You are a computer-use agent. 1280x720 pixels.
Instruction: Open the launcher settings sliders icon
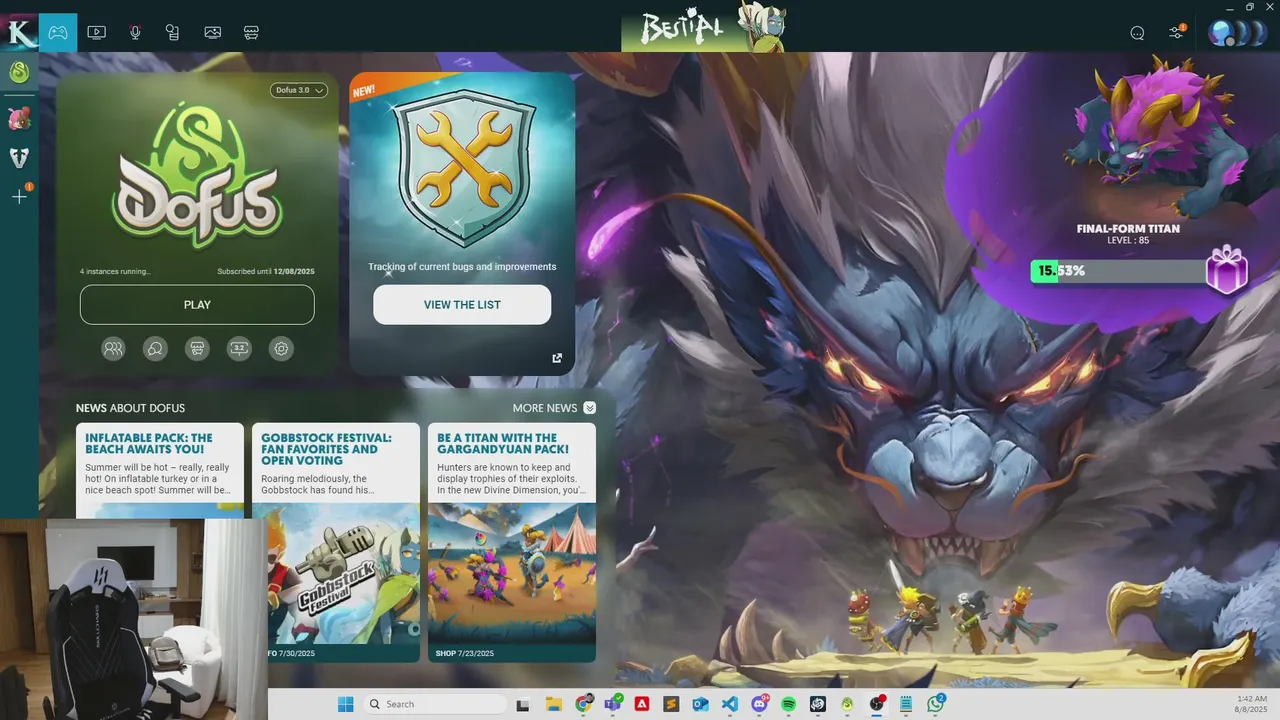pyautogui.click(x=1176, y=33)
